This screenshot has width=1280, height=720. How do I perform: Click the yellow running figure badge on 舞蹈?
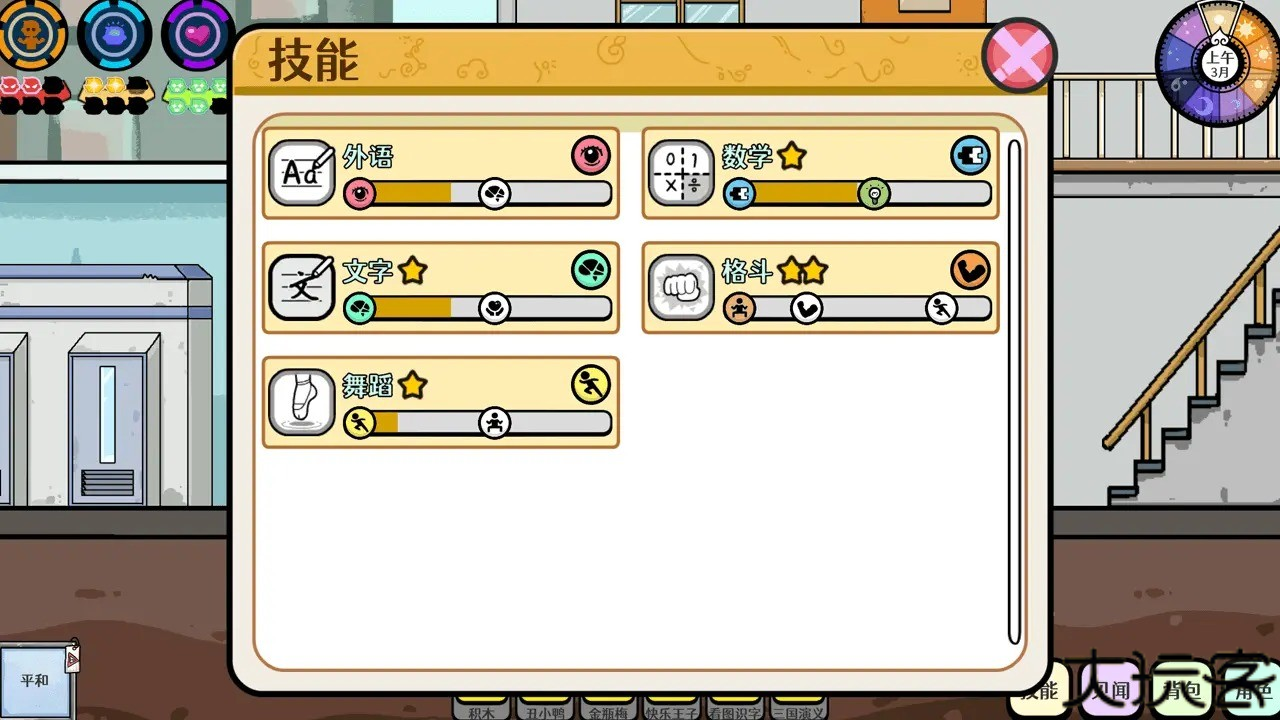pos(591,385)
